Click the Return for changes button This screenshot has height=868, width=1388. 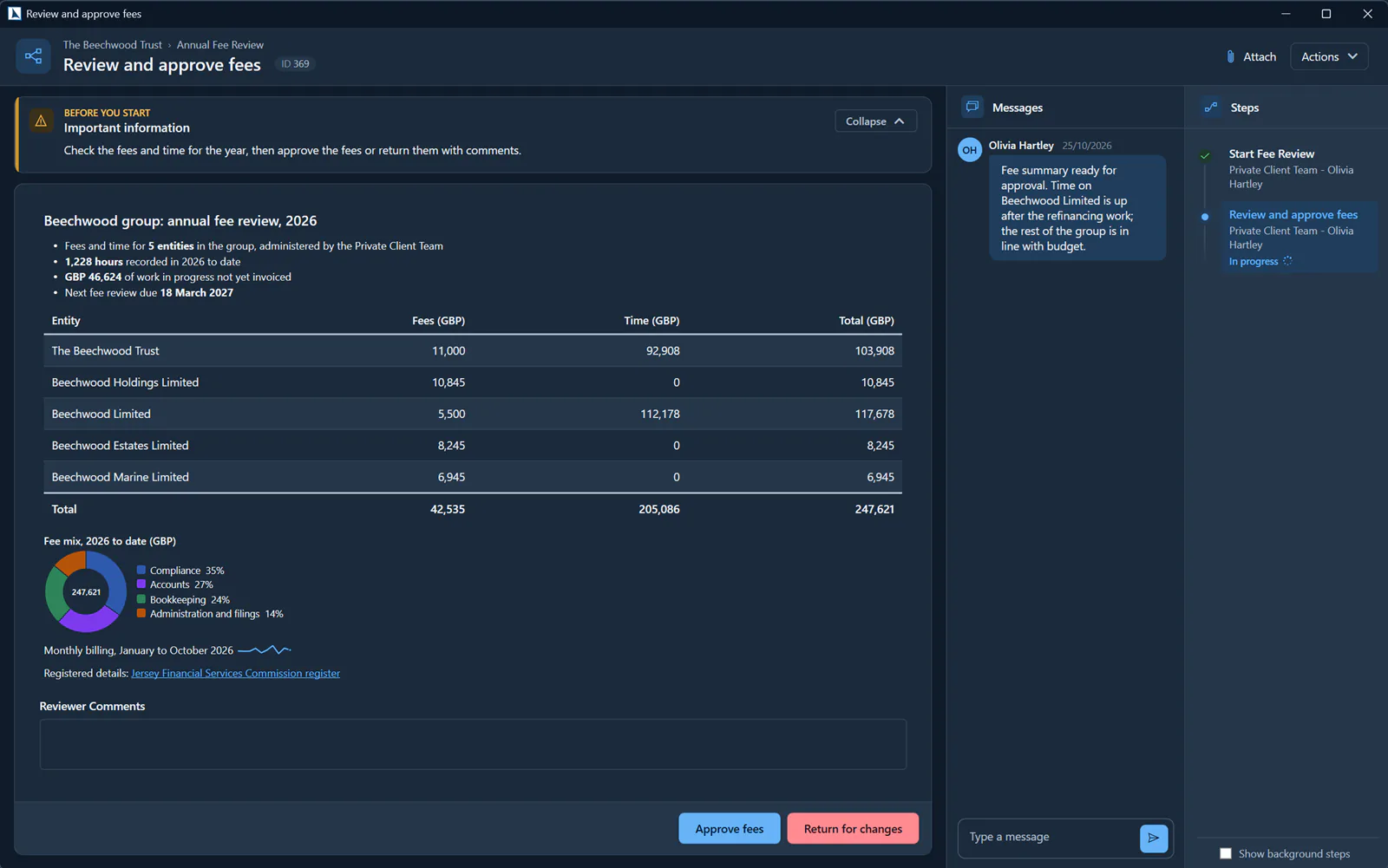coord(853,829)
